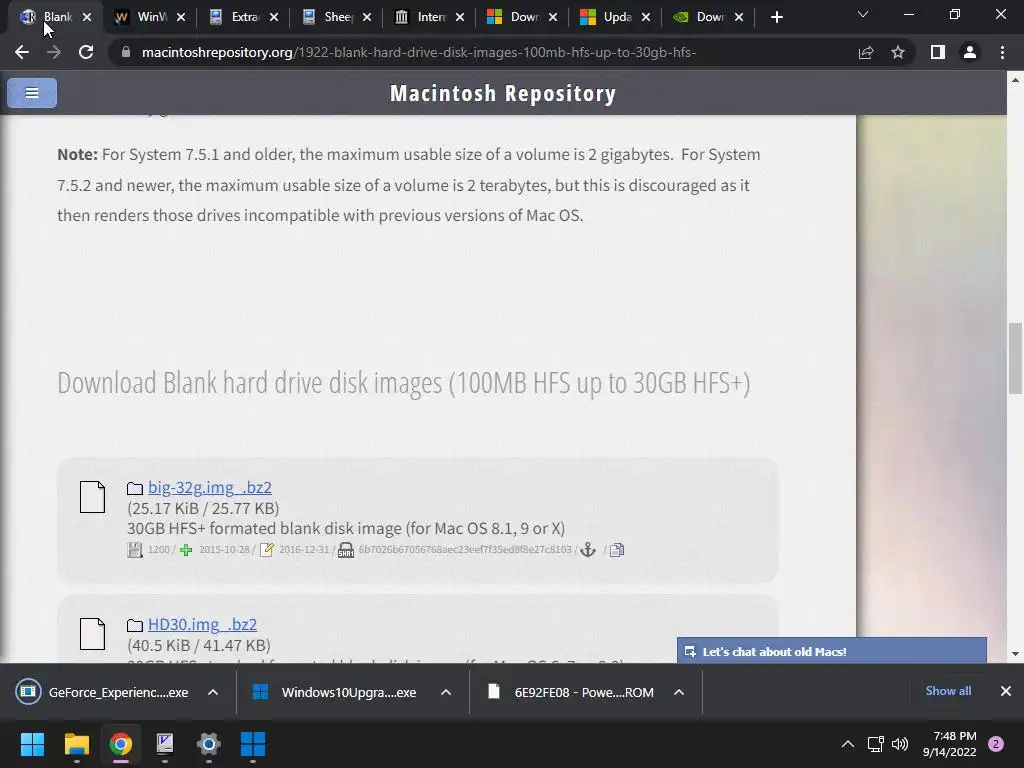Toggle the Chrome side panel

click(x=938, y=52)
